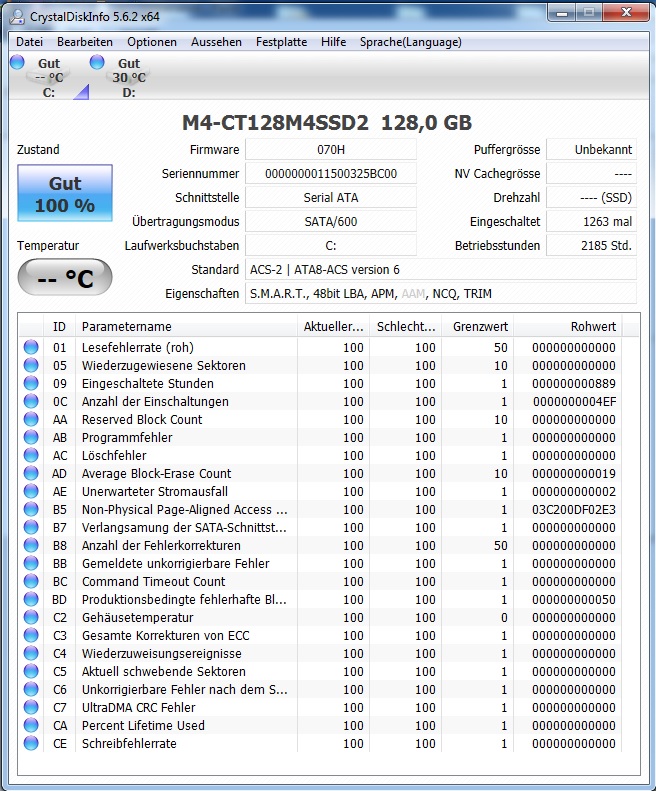Click the Schnittstelle field showing Serial ATA
Image resolution: width=656 pixels, height=791 pixels.
pyautogui.click(x=331, y=197)
